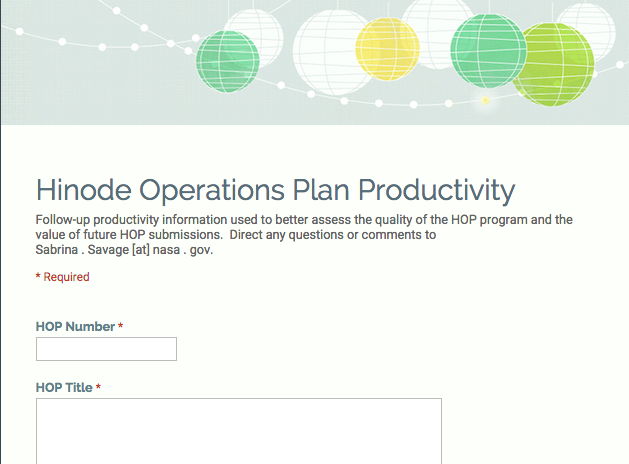This screenshot has width=629, height=464.
Task: Focus the HOP Title text area
Action: (x=238, y=430)
